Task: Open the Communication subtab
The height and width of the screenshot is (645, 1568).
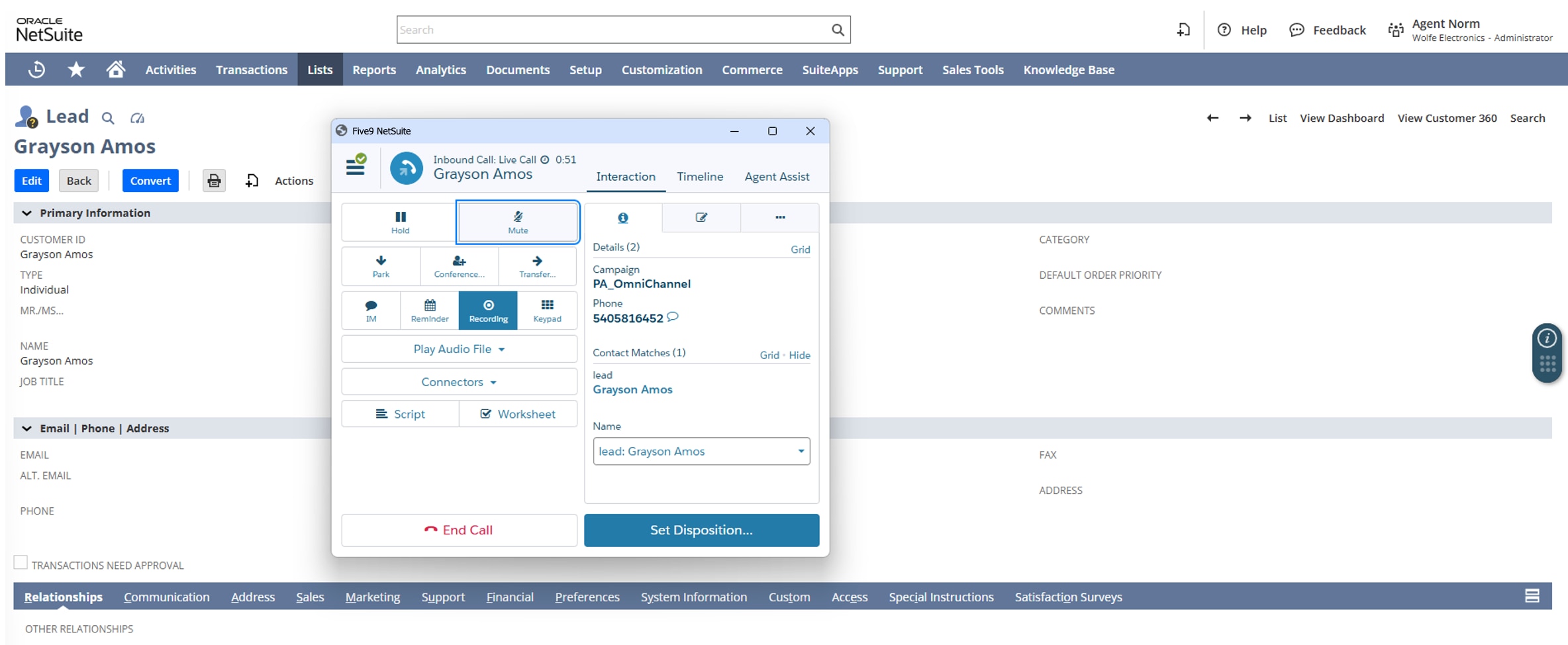Action: pyautogui.click(x=166, y=597)
